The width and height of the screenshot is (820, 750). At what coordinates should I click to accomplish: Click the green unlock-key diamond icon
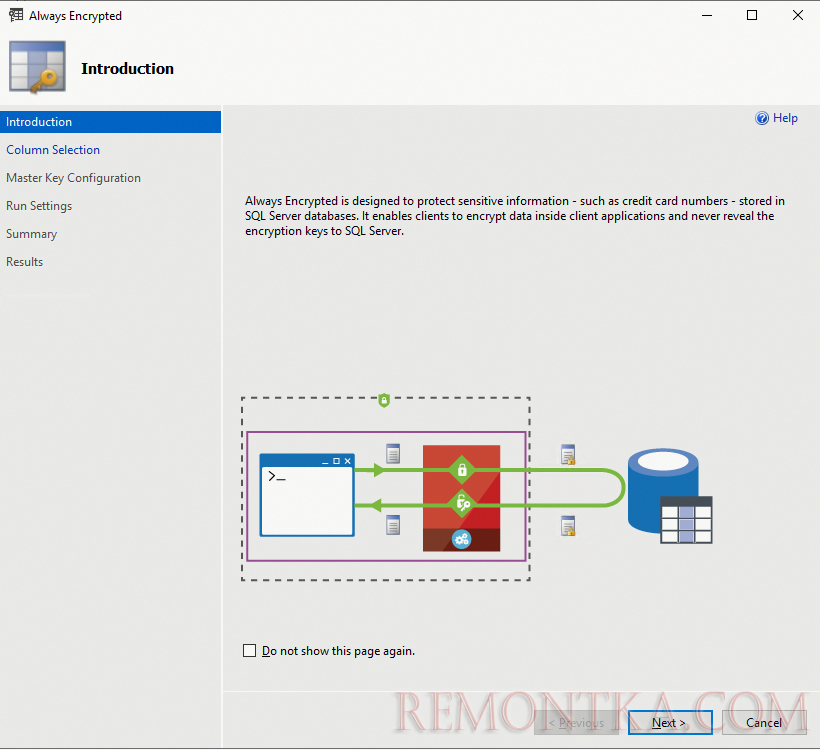(x=462, y=504)
